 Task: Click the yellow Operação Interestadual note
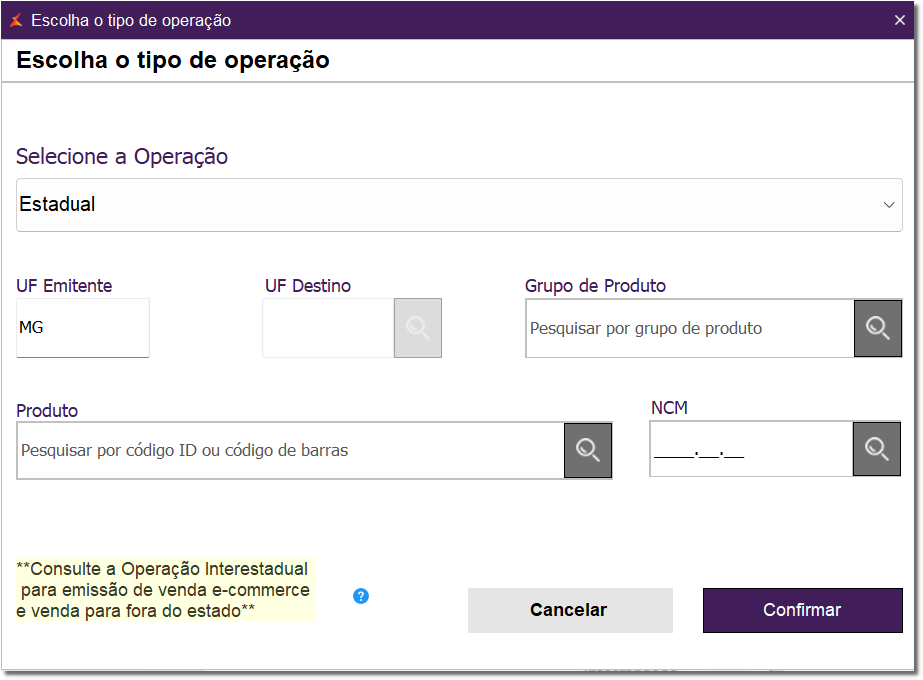tap(164, 590)
